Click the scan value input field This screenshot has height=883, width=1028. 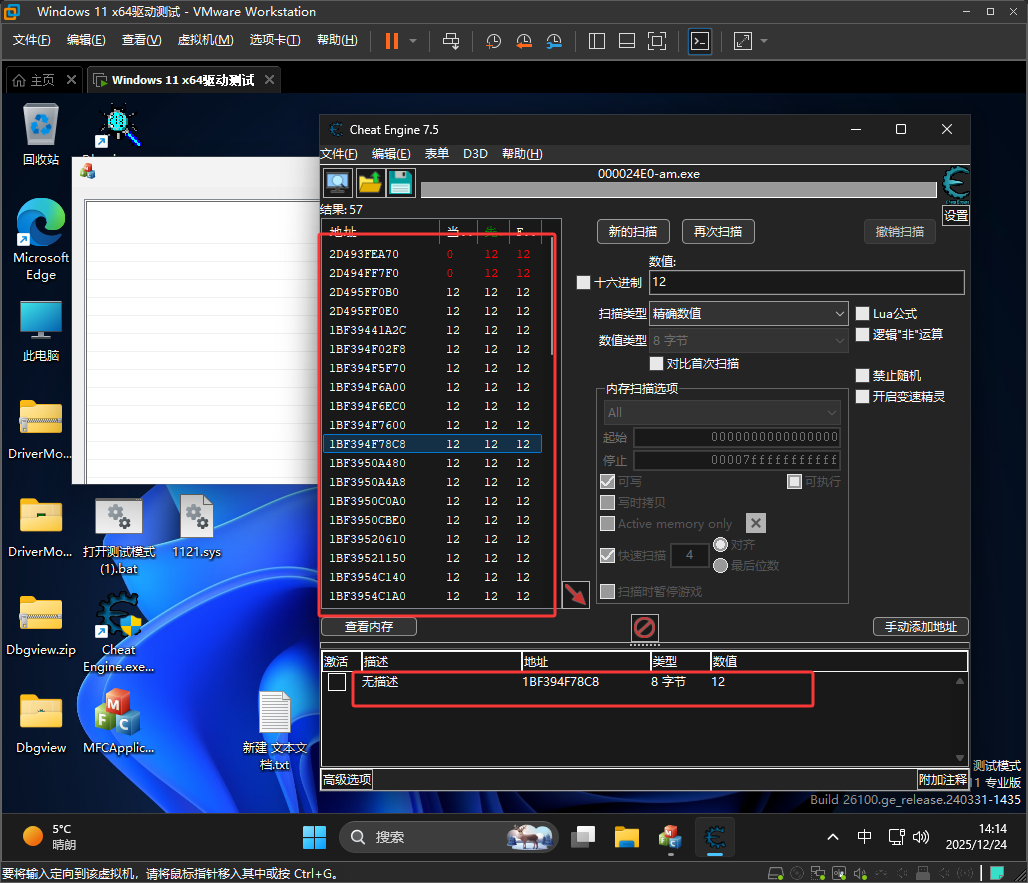pyautogui.click(x=806, y=282)
